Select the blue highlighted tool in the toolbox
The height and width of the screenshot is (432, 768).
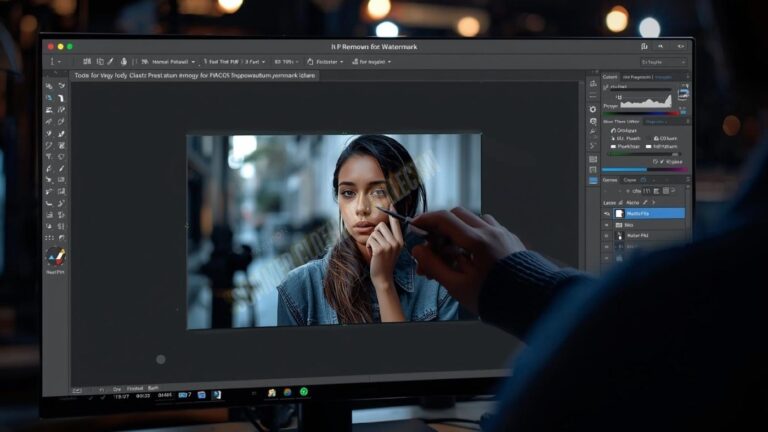click(x=49, y=98)
